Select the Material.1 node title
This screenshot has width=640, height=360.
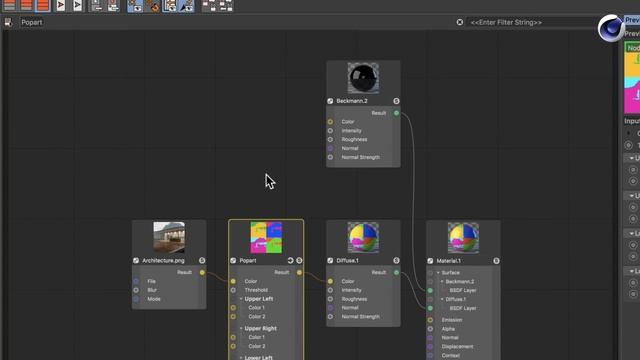(449, 261)
